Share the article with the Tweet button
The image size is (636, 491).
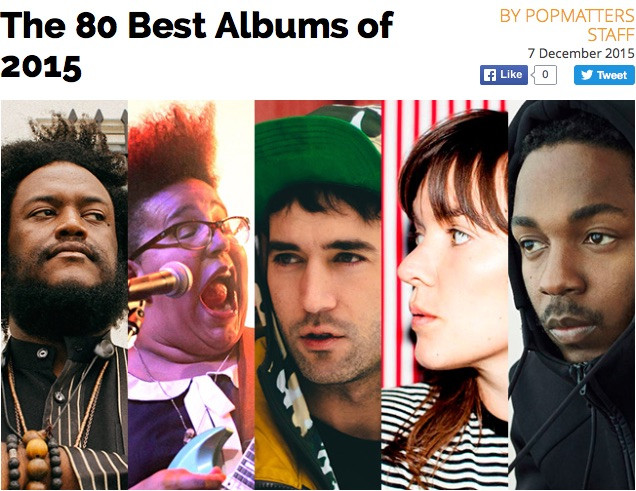pyautogui.click(x=604, y=75)
